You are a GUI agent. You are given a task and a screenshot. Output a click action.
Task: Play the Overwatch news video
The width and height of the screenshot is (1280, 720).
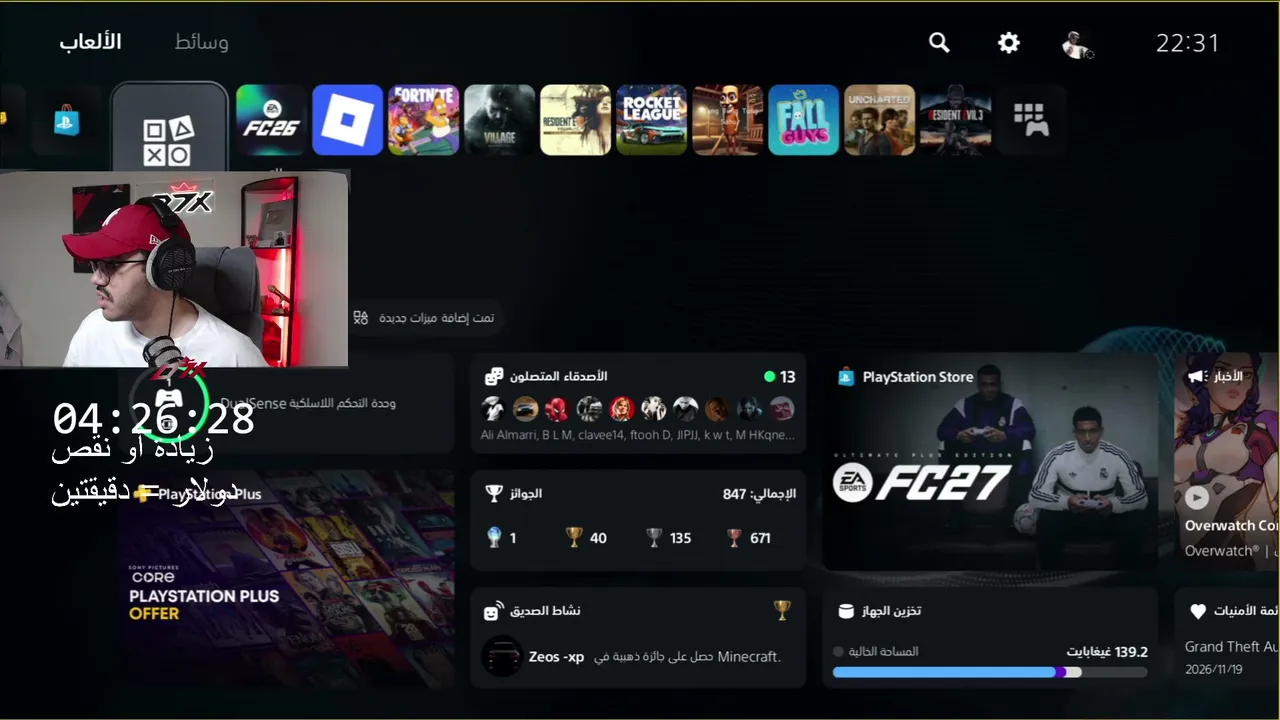pos(1197,497)
